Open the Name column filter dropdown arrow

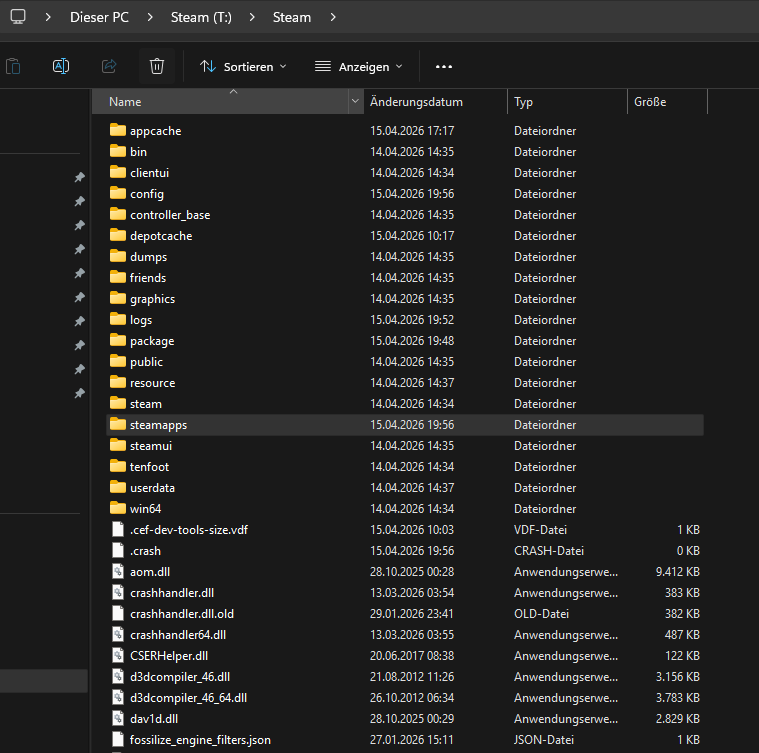pyautogui.click(x=356, y=102)
